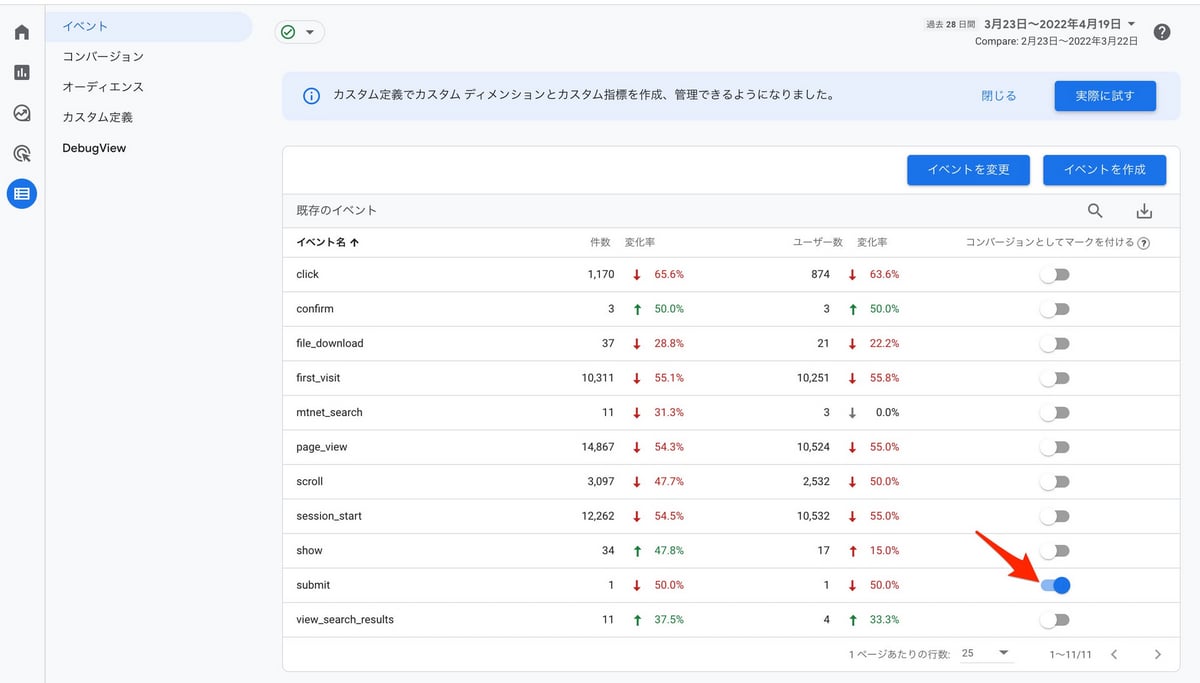Screen dimensions: 1200x683
Task: Click the show event name
Action: (310, 550)
